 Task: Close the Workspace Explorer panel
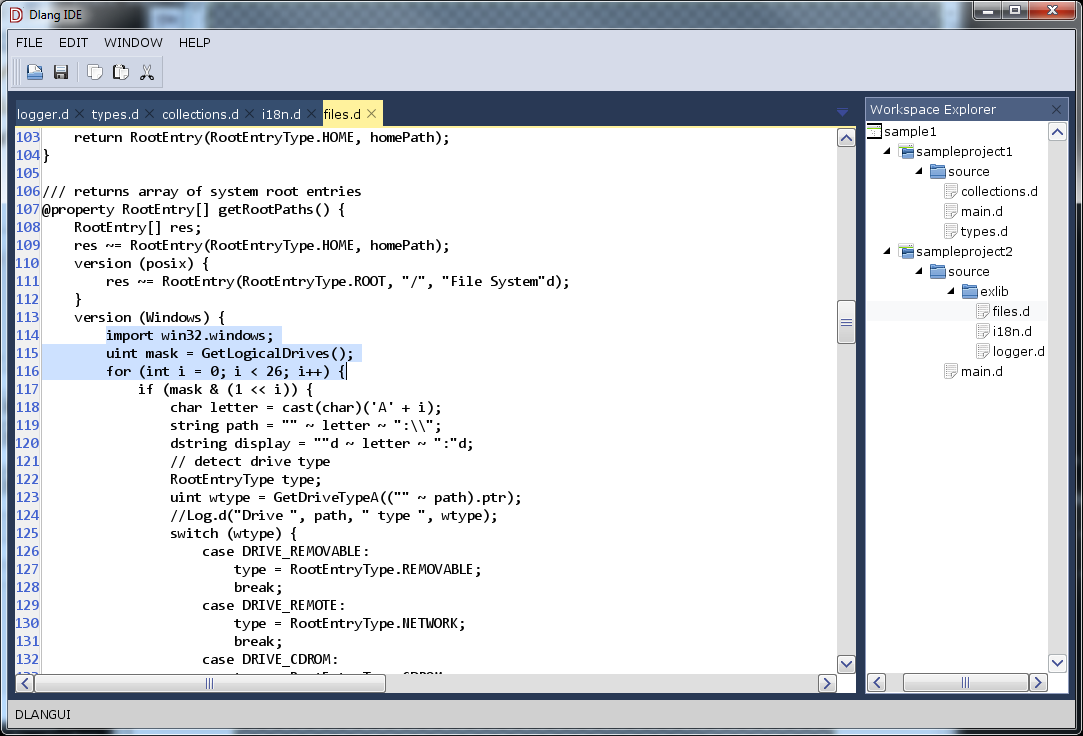[1057, 109]
